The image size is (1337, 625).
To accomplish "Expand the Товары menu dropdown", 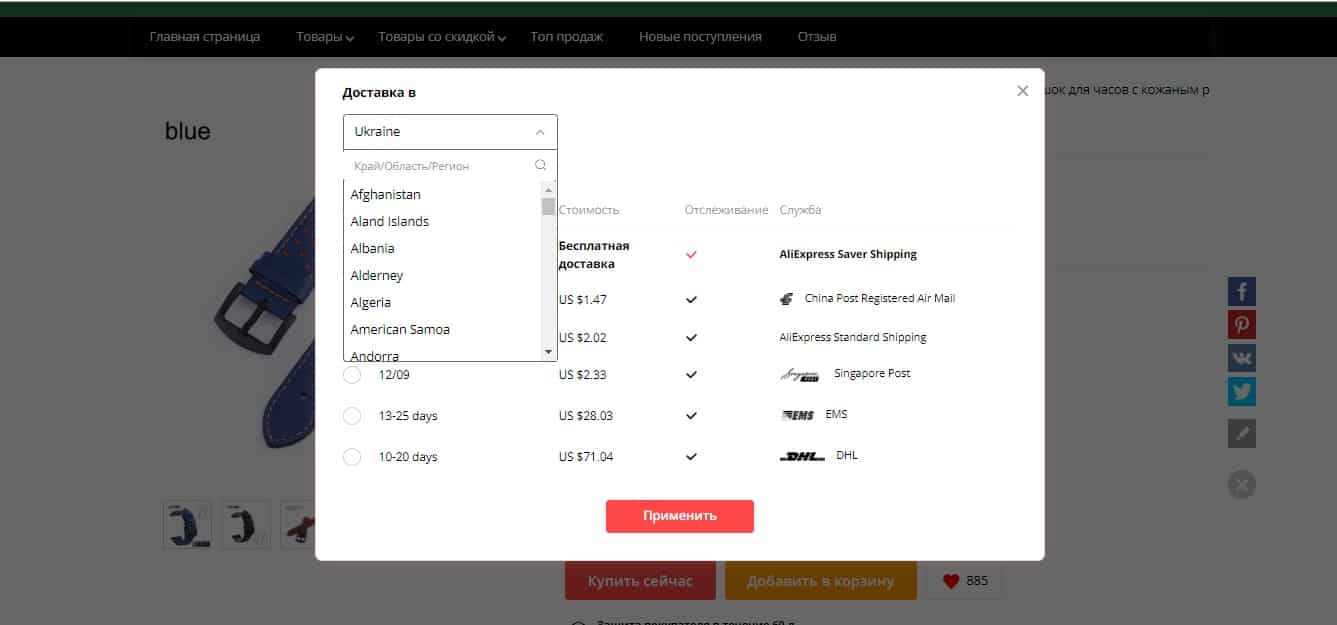I will (325, 37).
